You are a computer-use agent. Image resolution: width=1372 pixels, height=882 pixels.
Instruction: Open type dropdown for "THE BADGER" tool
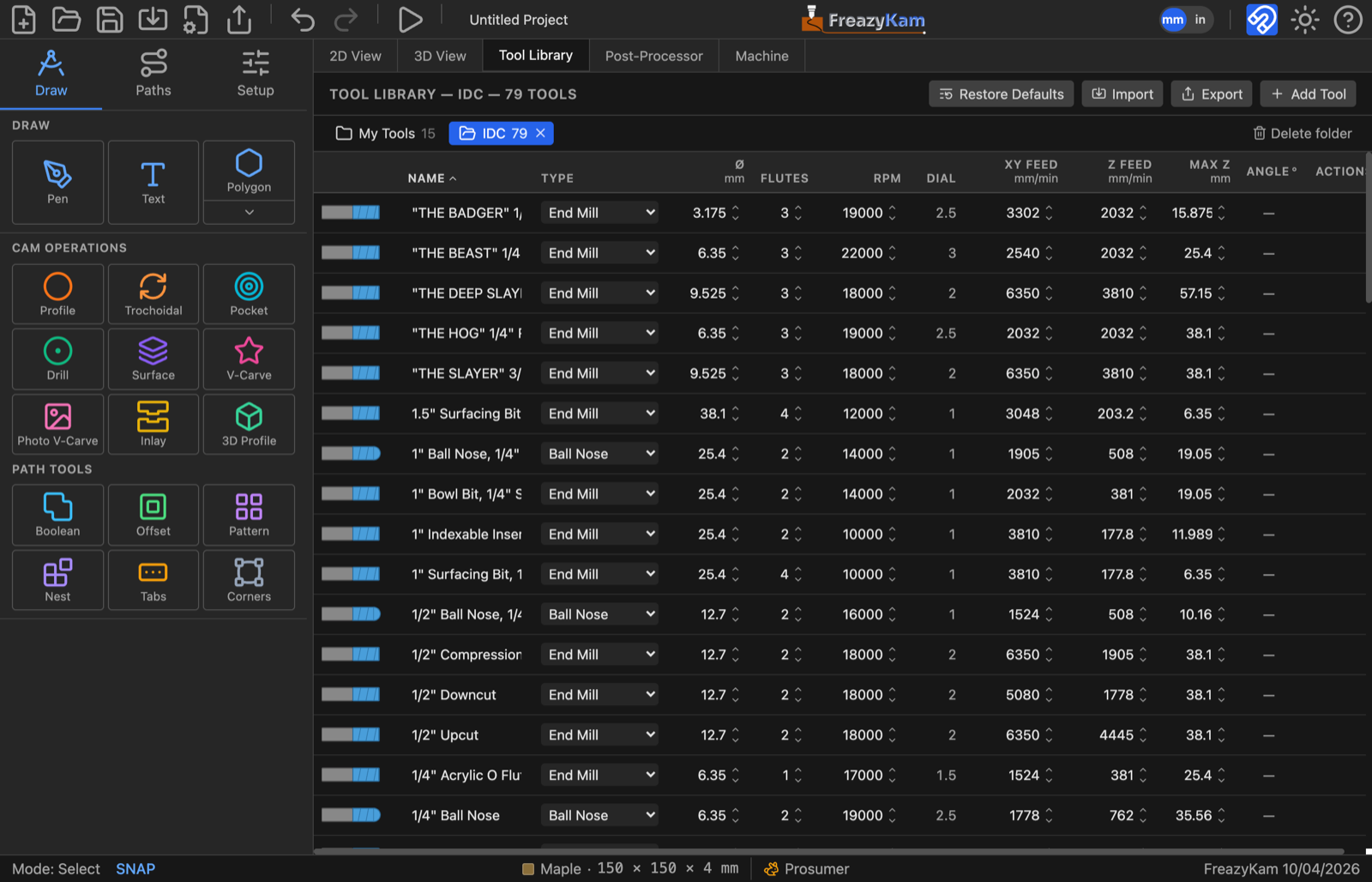pos(599,213)
